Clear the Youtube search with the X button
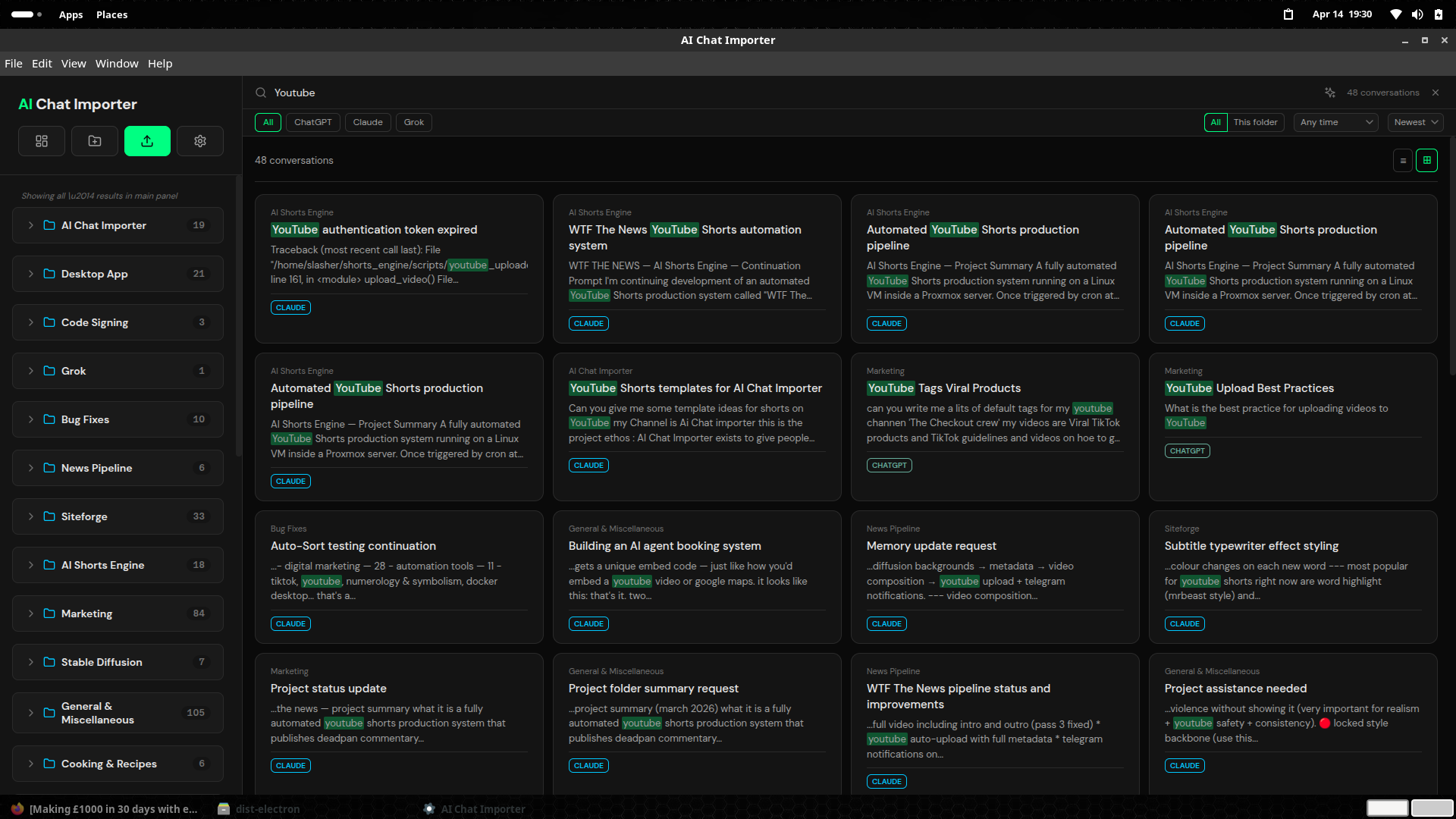The height and width of the screenshot is (819, 1456). click(1436, 93)
